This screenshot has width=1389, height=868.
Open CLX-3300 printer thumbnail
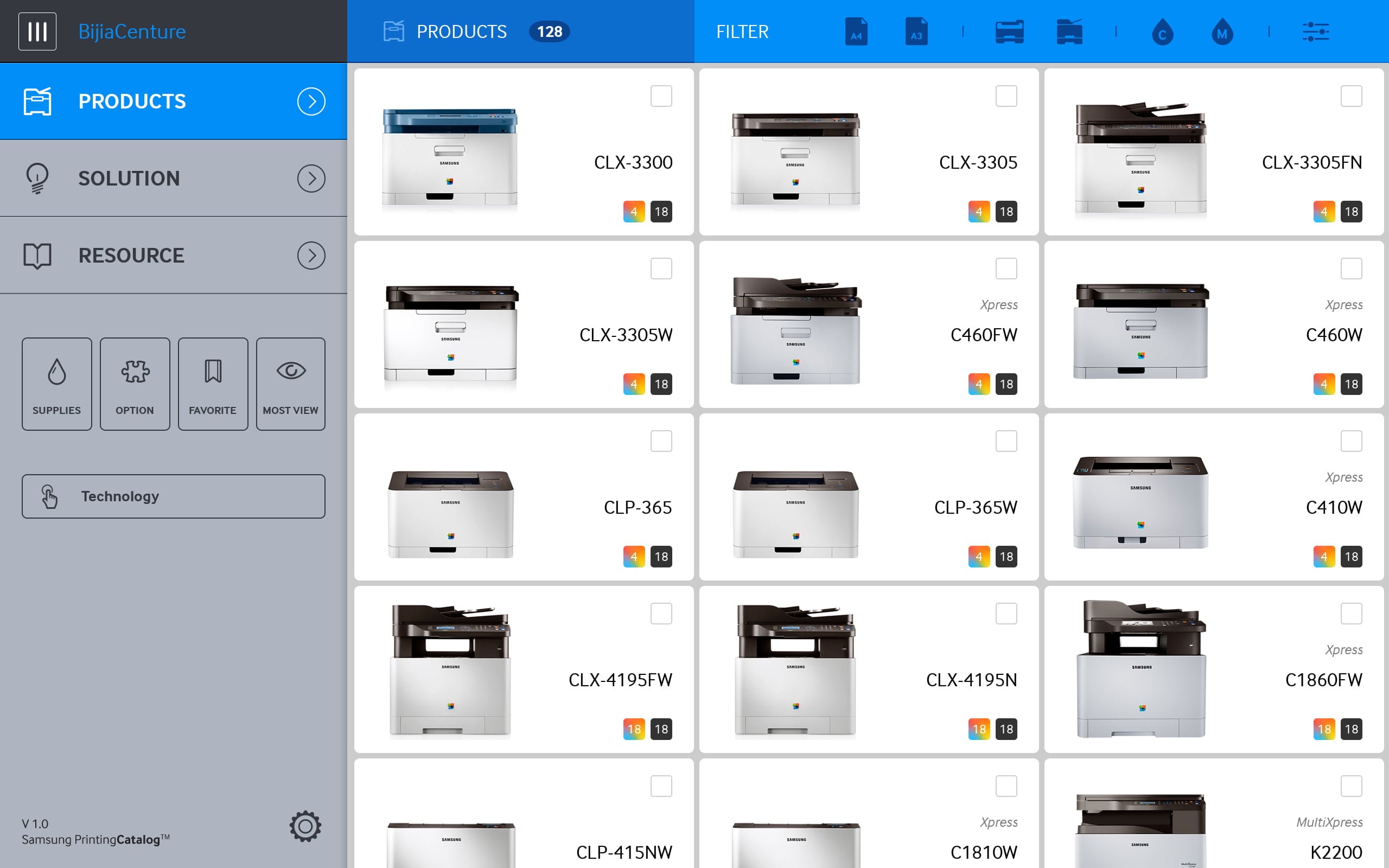449,157
